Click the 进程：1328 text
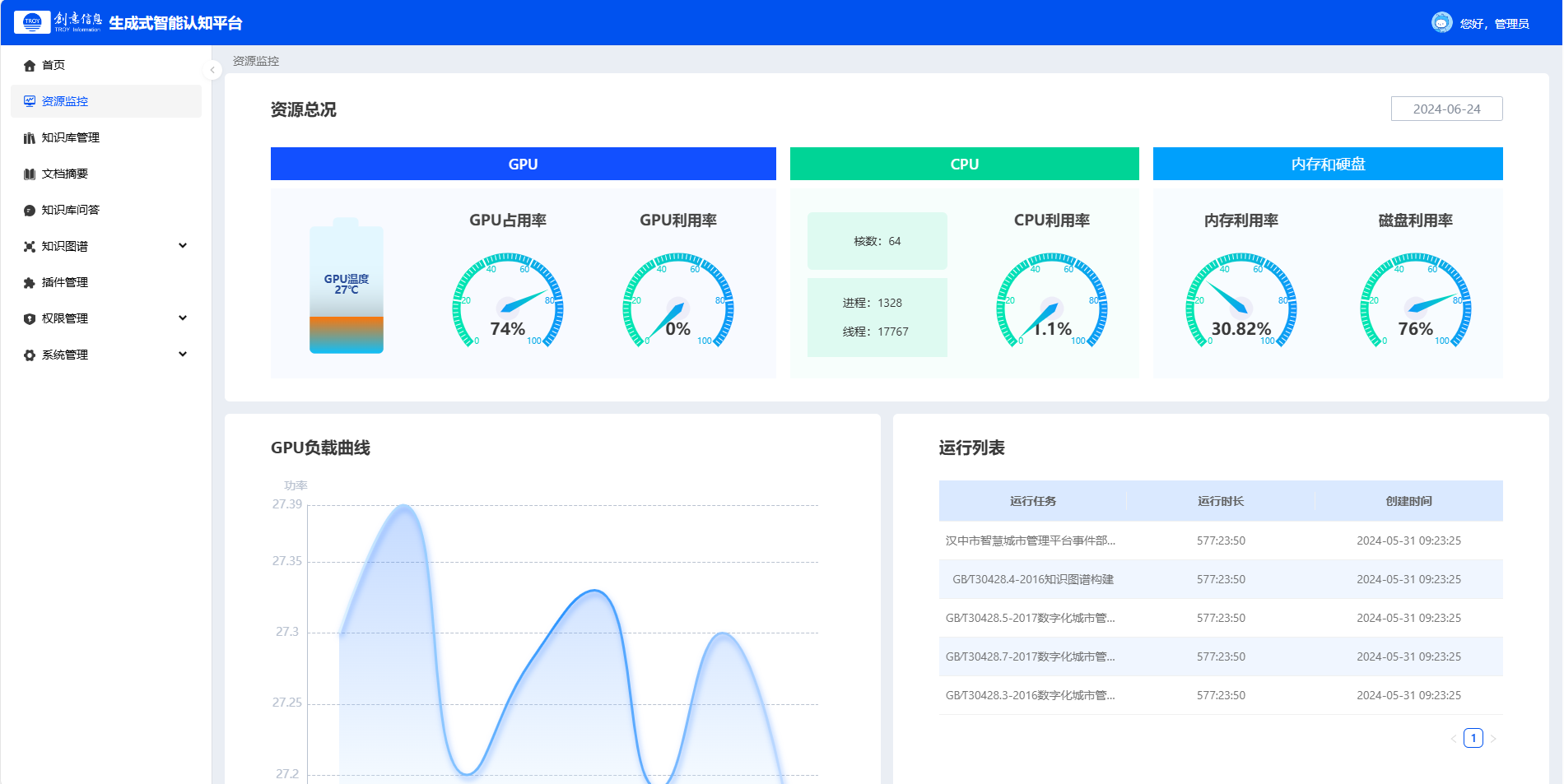This screenshot has width=1564, height=784. point(872,303)
